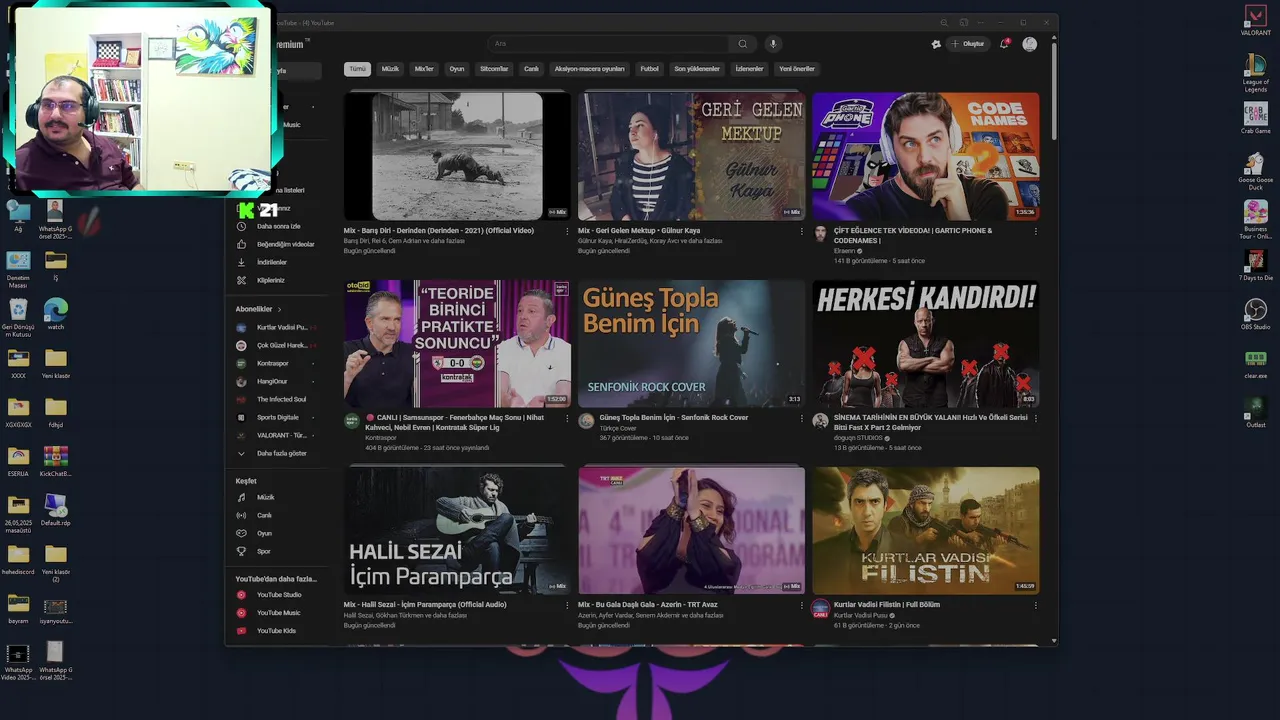Open YouTube Studio link
The image size is (1280, 720).
[x=277, y=595]
